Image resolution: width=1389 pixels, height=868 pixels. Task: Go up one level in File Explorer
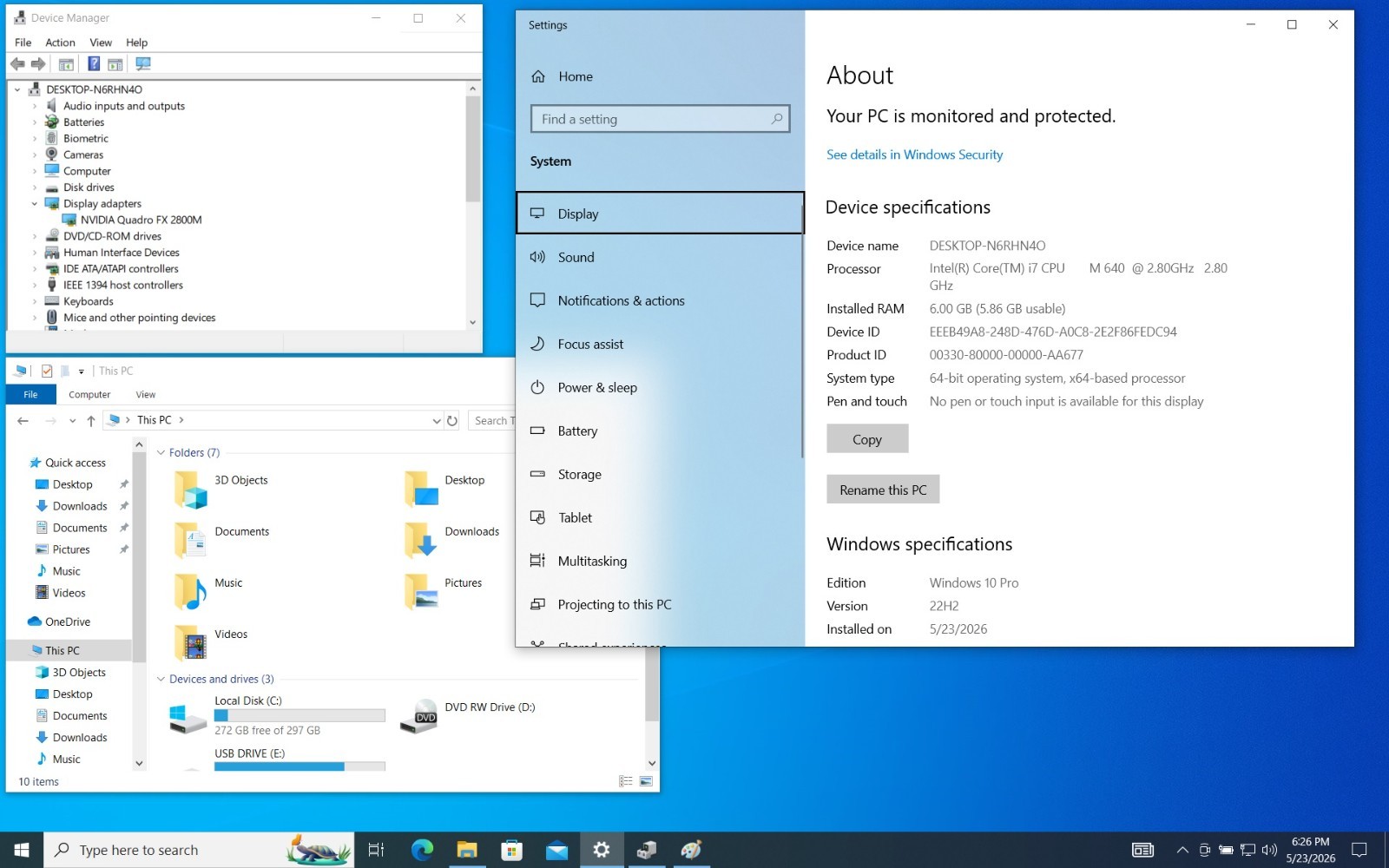coord(91,420)
